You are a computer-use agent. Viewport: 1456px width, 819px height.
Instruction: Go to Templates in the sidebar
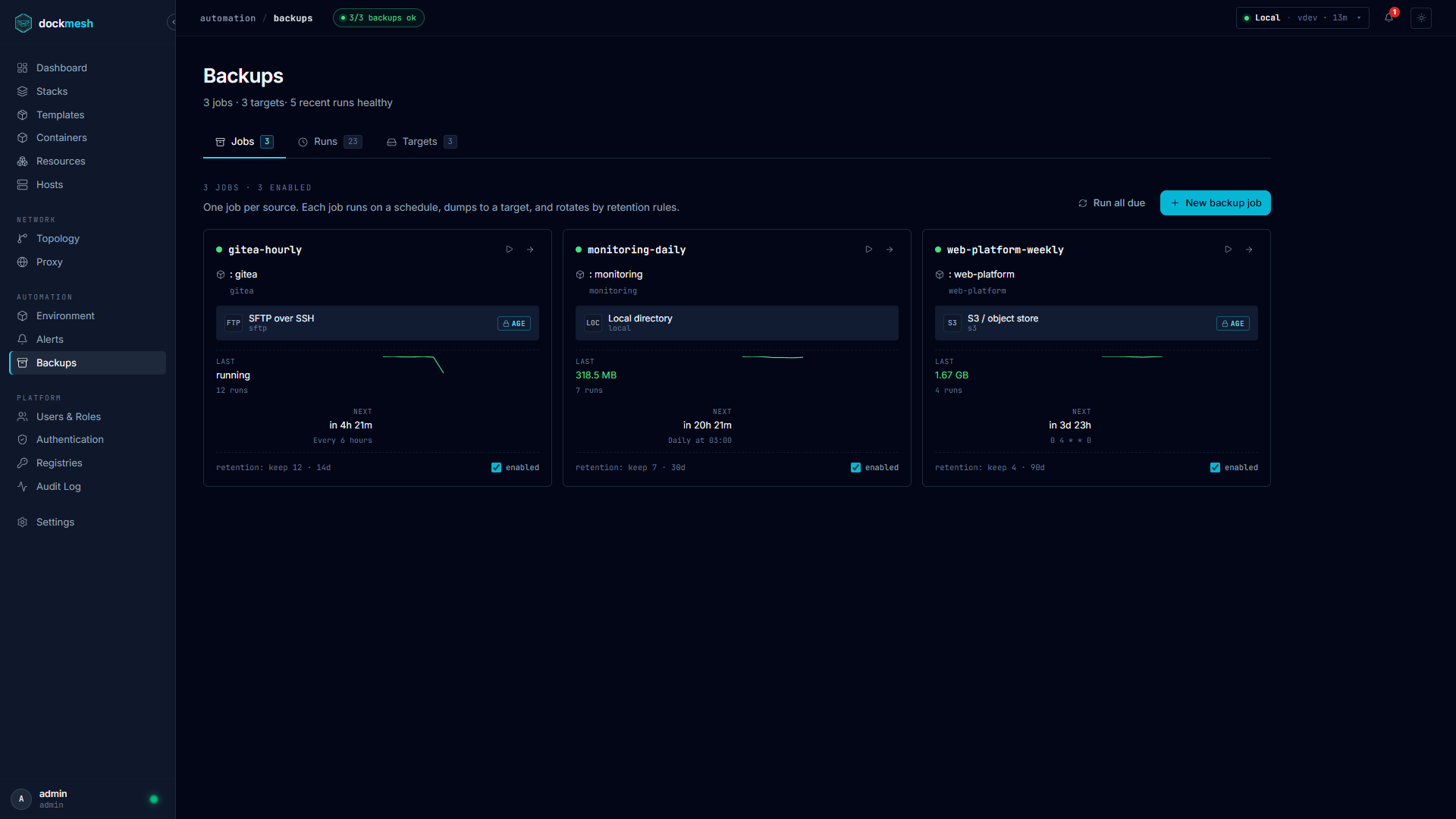pos(87,115)
